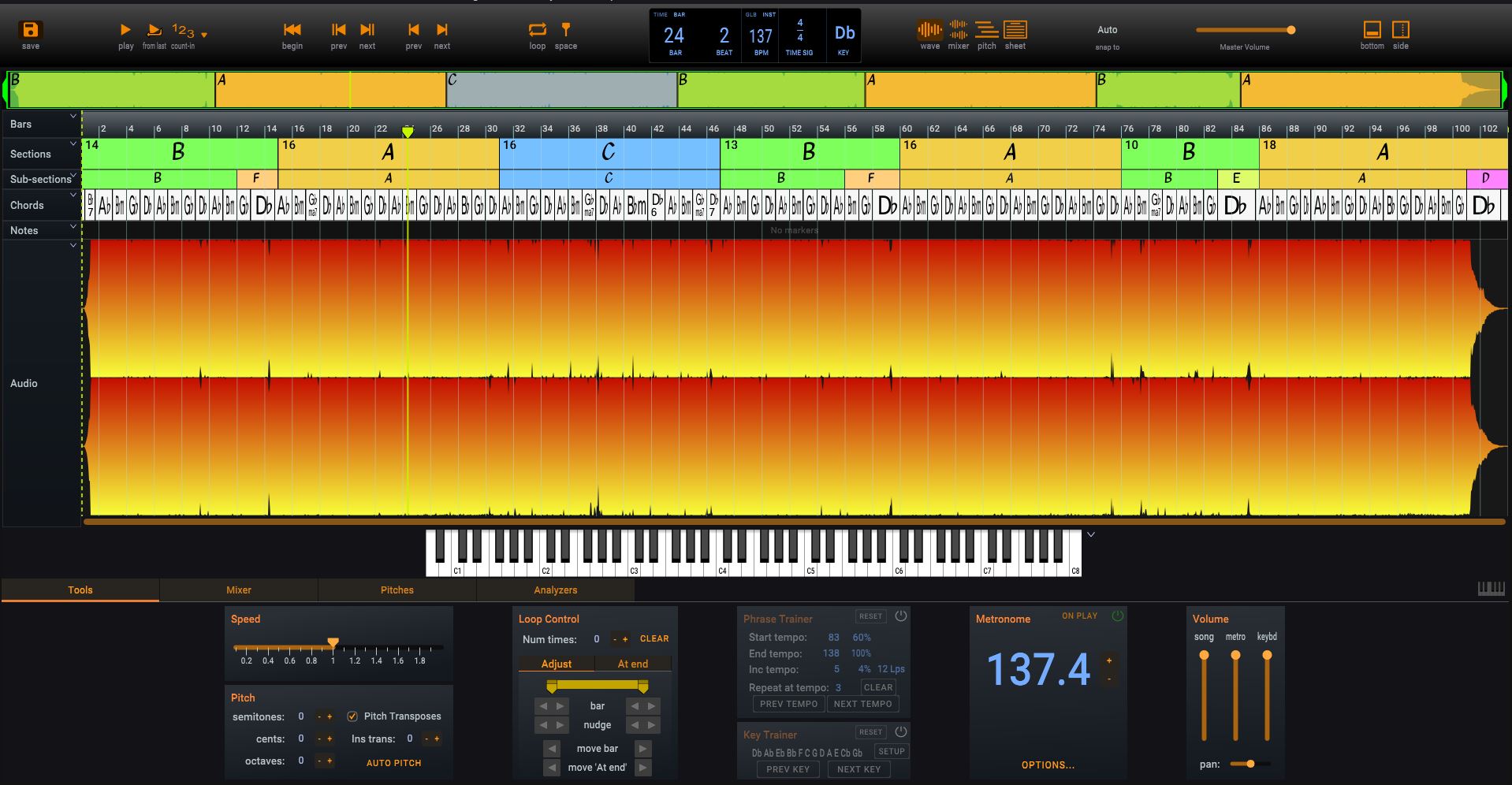The height and width of the screenshot is (785, 1512).
Task: Collapse the piano keyboard chevron
Action: tap(1091, 535)
